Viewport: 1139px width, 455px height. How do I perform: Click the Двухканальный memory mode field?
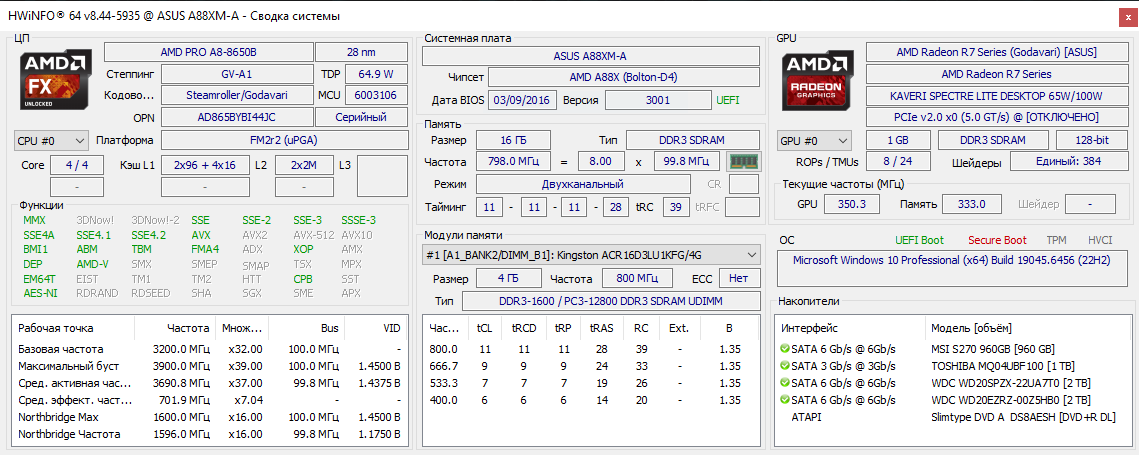tap(582, 184)
